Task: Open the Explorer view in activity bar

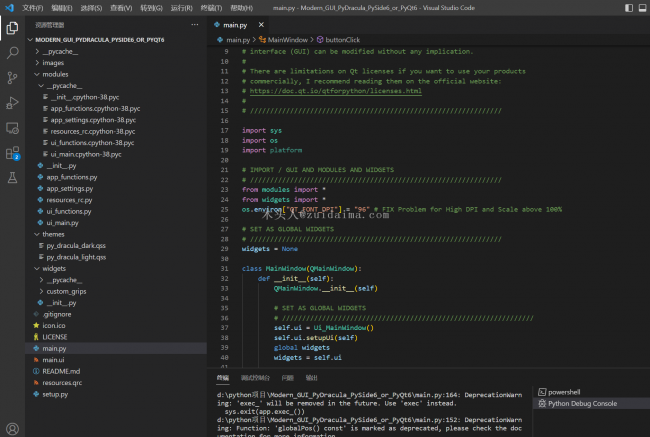Action: point(12,27)
